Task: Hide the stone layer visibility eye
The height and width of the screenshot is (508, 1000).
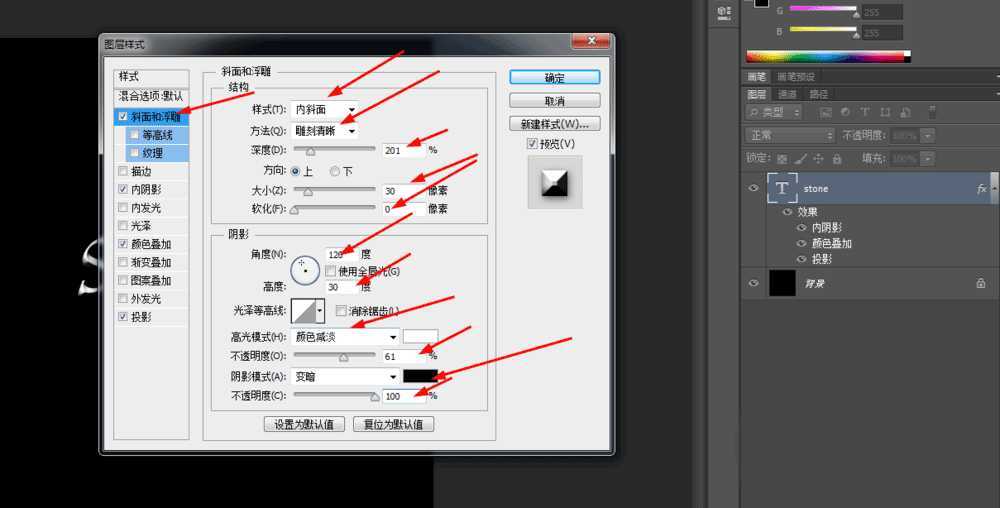Action: point(754,189)
